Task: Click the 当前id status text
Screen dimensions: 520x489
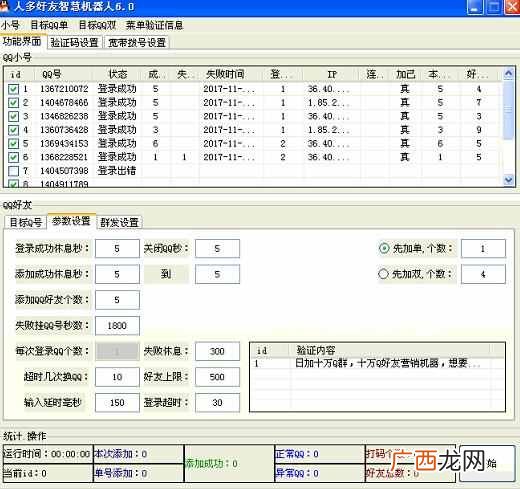Action: tap(25, 473)
